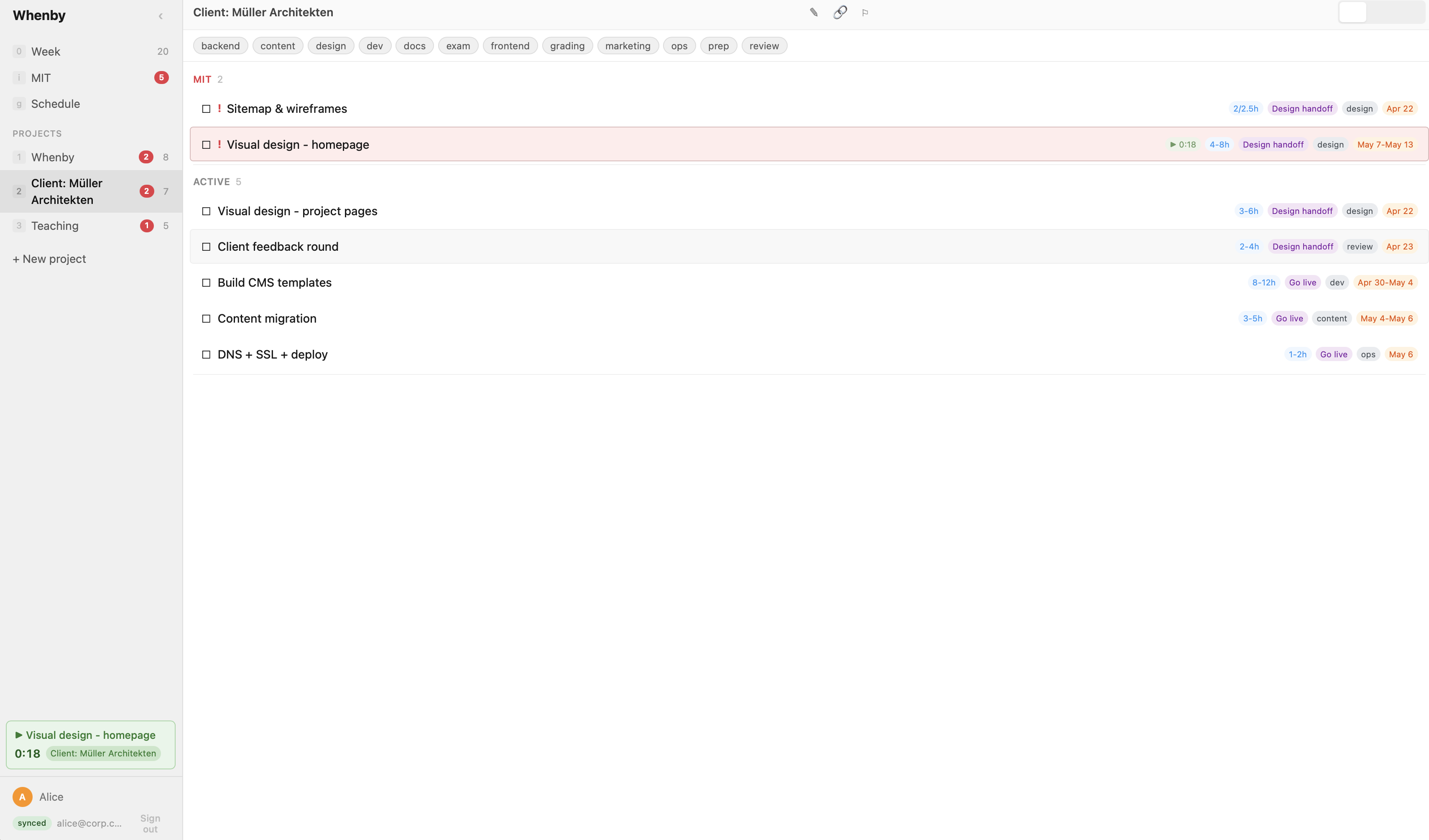The width and height of the screenshot is (1429, 840).
Task: Click Alice's avatar circle at the bottom
Action: (x=22, y=797)
